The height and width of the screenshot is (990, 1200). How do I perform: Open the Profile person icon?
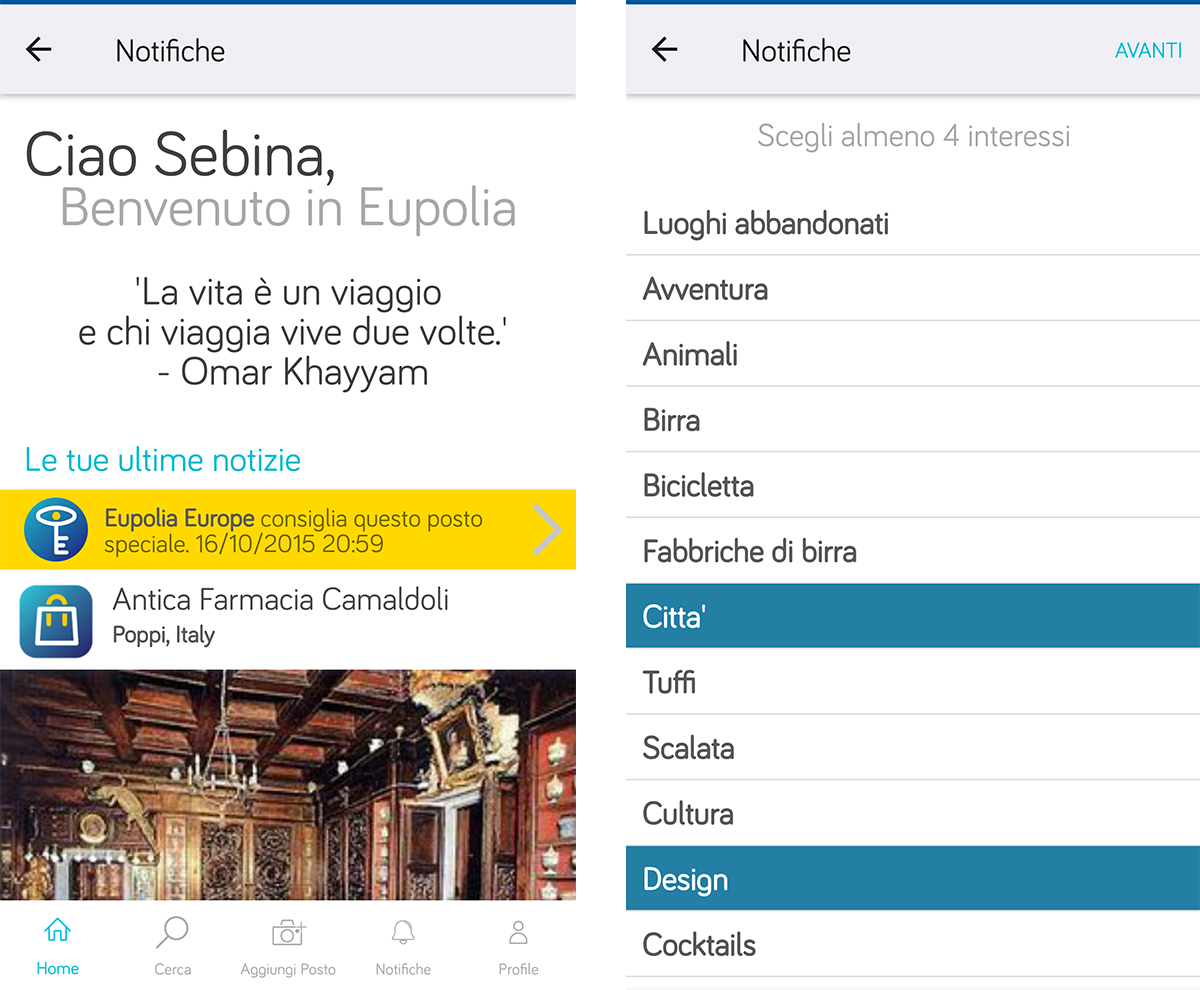tap(518, 933)
